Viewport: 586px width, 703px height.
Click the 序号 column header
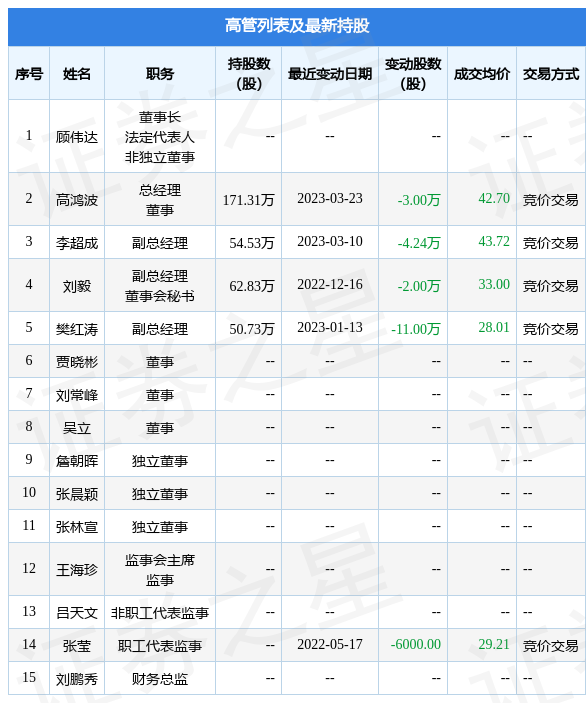click(29, 74)
